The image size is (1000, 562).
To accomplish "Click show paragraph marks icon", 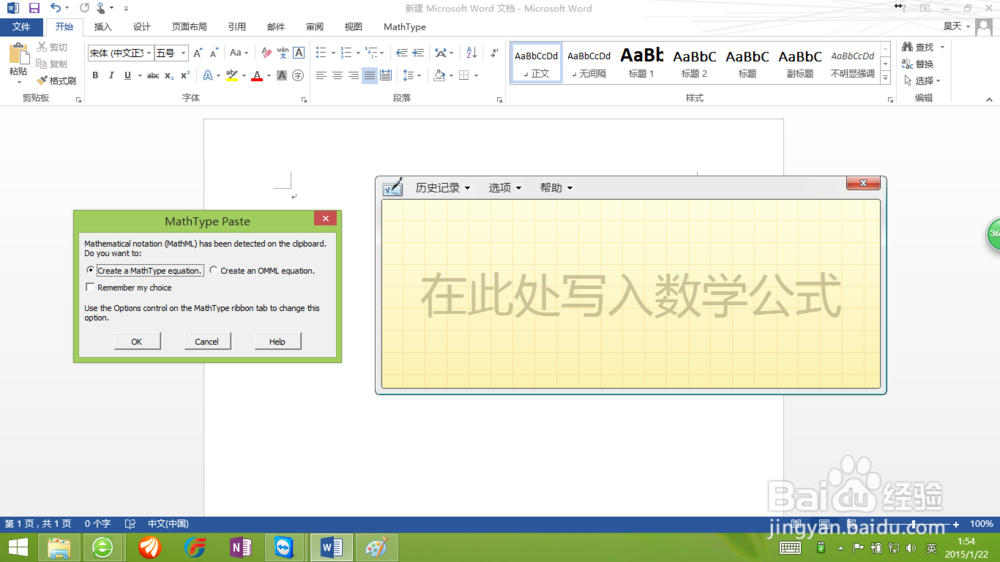I will [x=495, y=53].
